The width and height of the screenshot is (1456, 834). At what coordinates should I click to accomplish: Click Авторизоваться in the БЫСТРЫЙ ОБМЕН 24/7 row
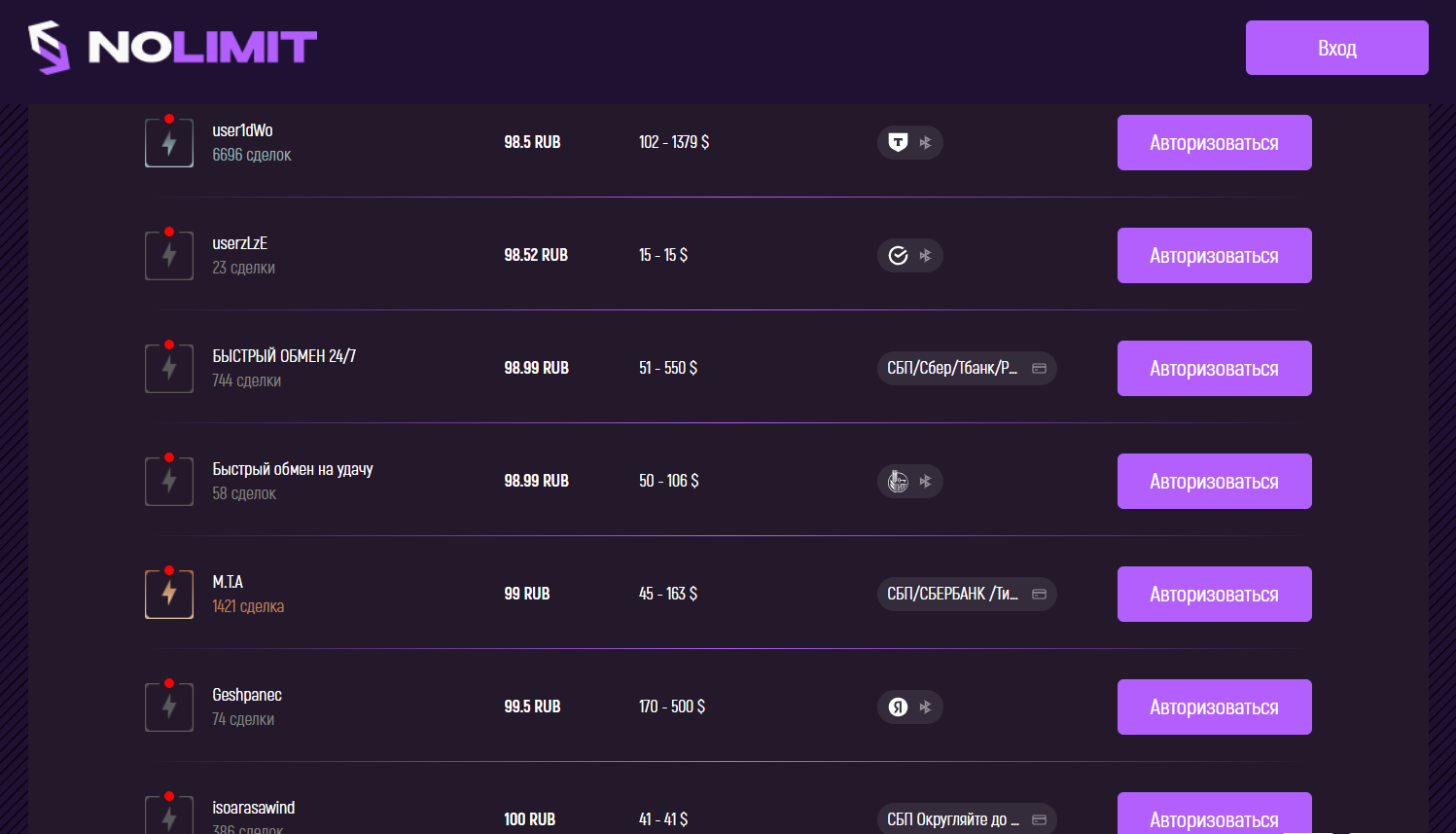click(1214, 368)
